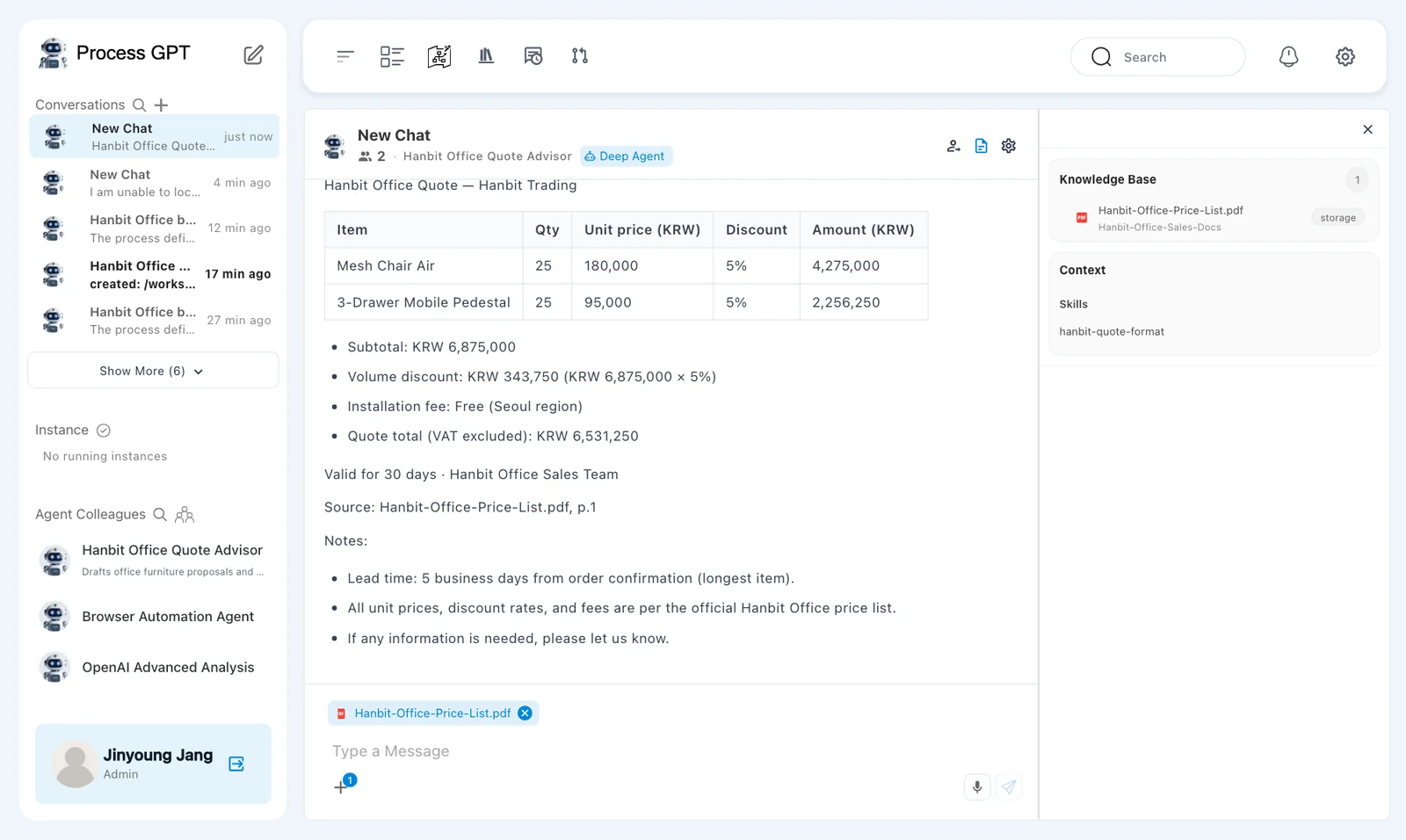Search agent colleagues with the magnifier icon
The image size is (1406, 840).
[160, 514]
